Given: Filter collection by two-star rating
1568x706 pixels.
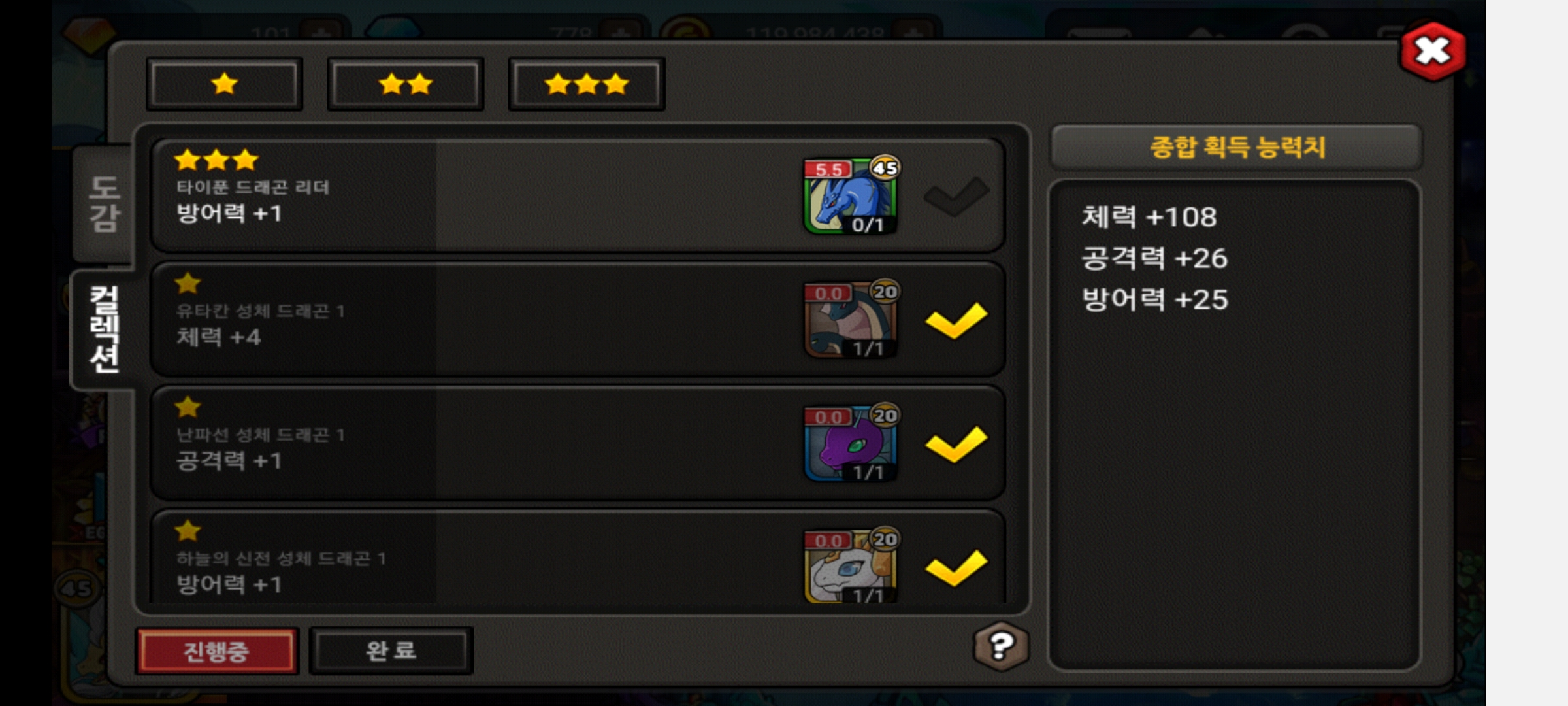Looking at the screenshot, I should pyautogui.click(x=405, y=84).
